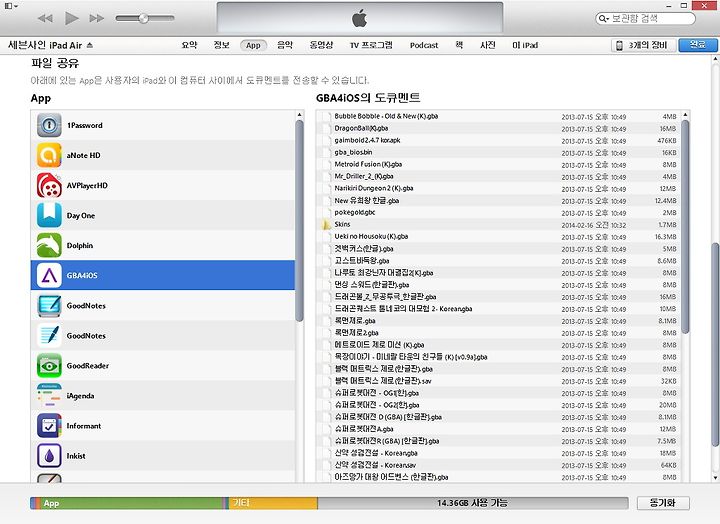Select Ueki no Housoku (K).gba file
720x524 pixels.
pos(498,237)
